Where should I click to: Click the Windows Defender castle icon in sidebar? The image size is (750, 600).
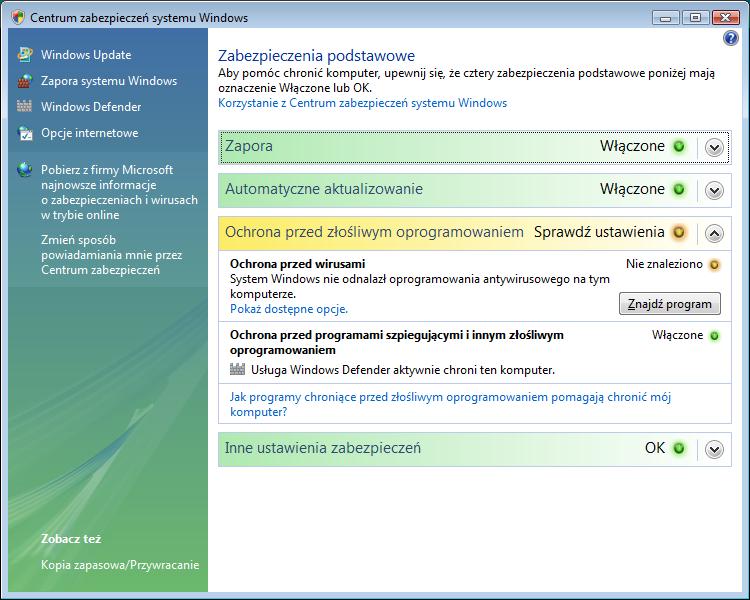(x=24, y=106)
